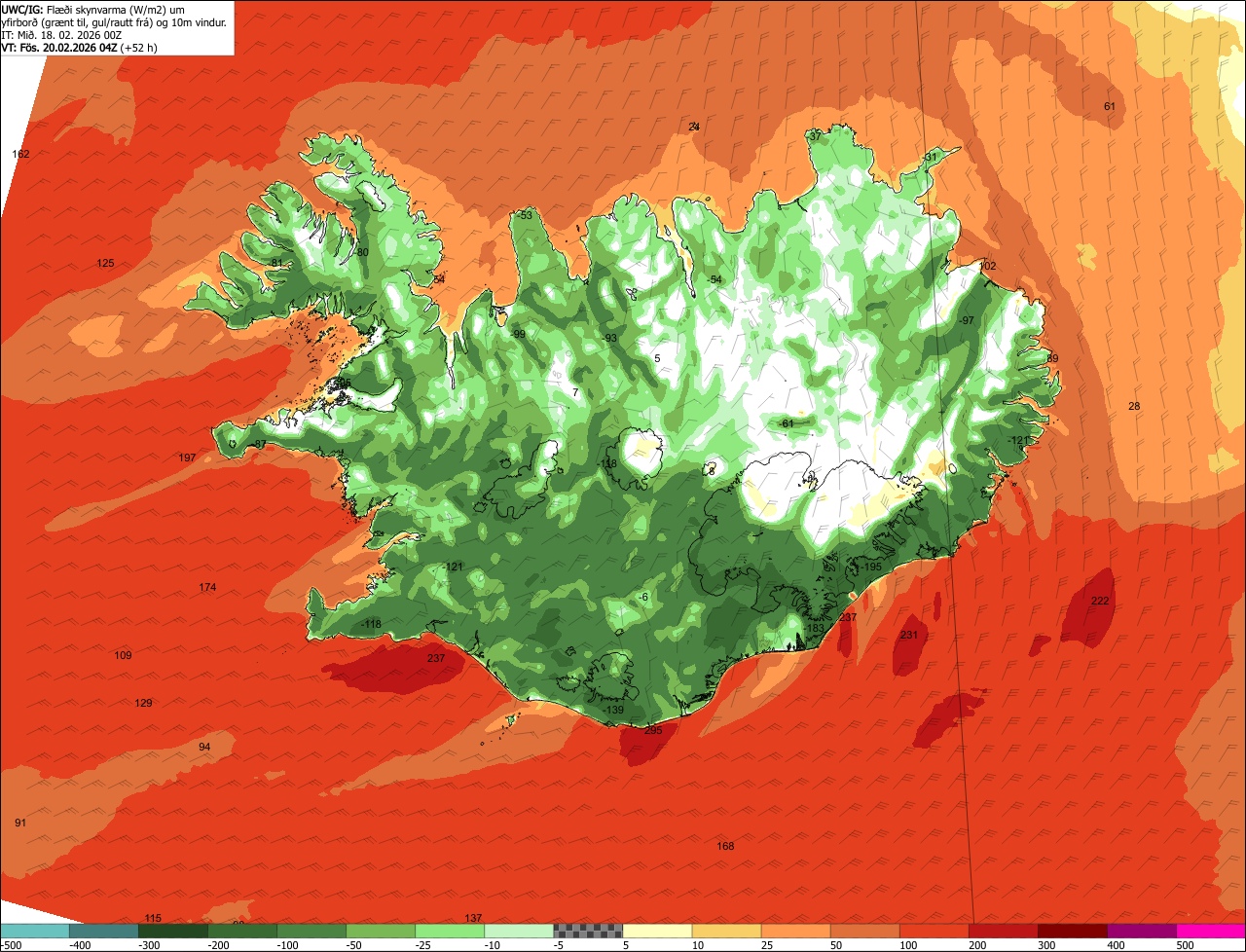Select the '-53' value on the north coast
The height and width of the screenshot is (952, 1246).
pyautogui.click(x=525, y=215)
